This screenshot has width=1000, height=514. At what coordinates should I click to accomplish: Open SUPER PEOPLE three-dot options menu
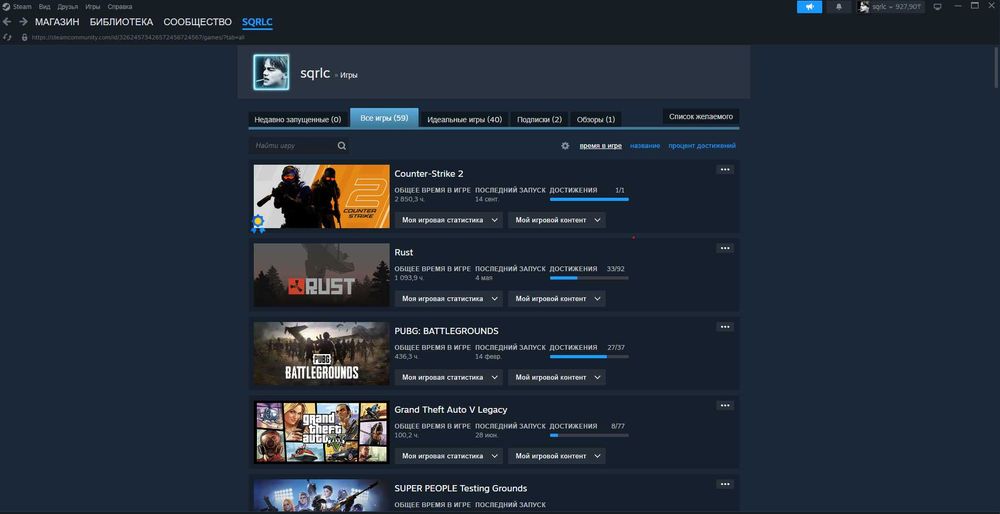(x=725, y=484)
